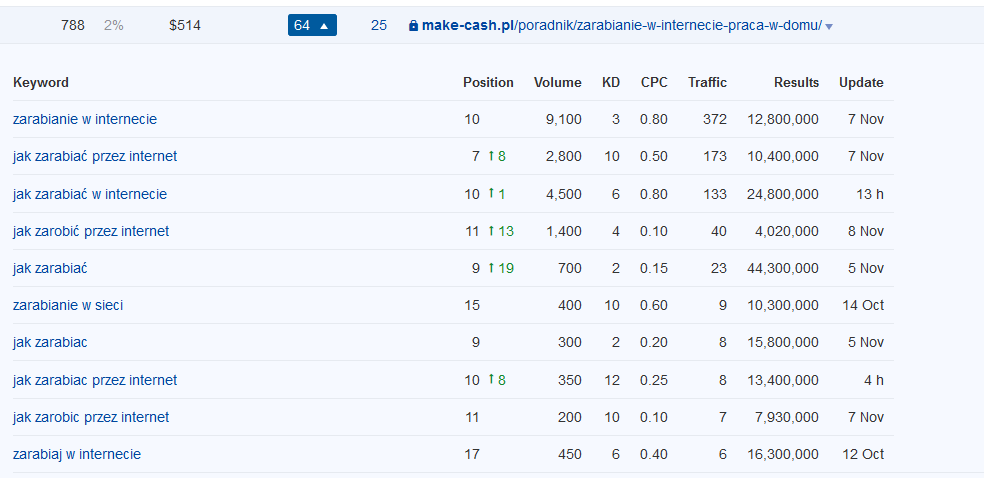Click green up arrow 13 position change
The height and width of the screenshot is (478, 984).
pos(500,231)
